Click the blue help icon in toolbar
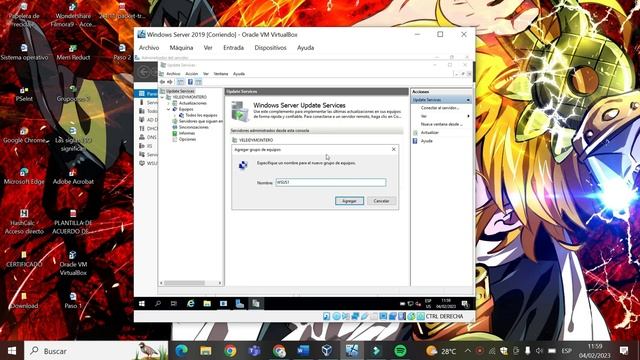Viewport: 640px width, 360px height. point(190,82)
